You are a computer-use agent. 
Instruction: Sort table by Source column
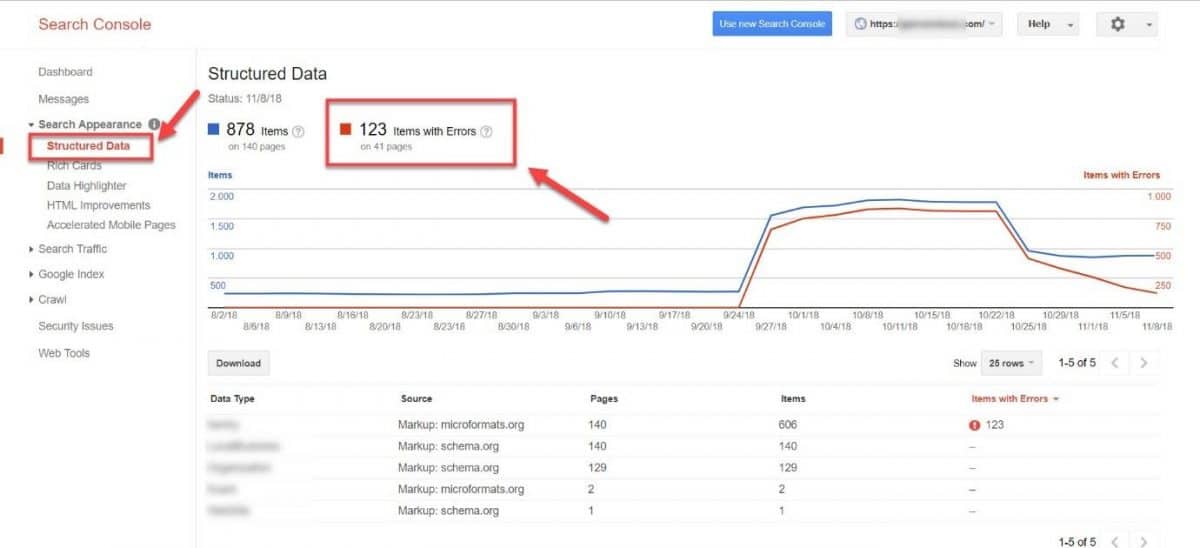tap(416, 399)
